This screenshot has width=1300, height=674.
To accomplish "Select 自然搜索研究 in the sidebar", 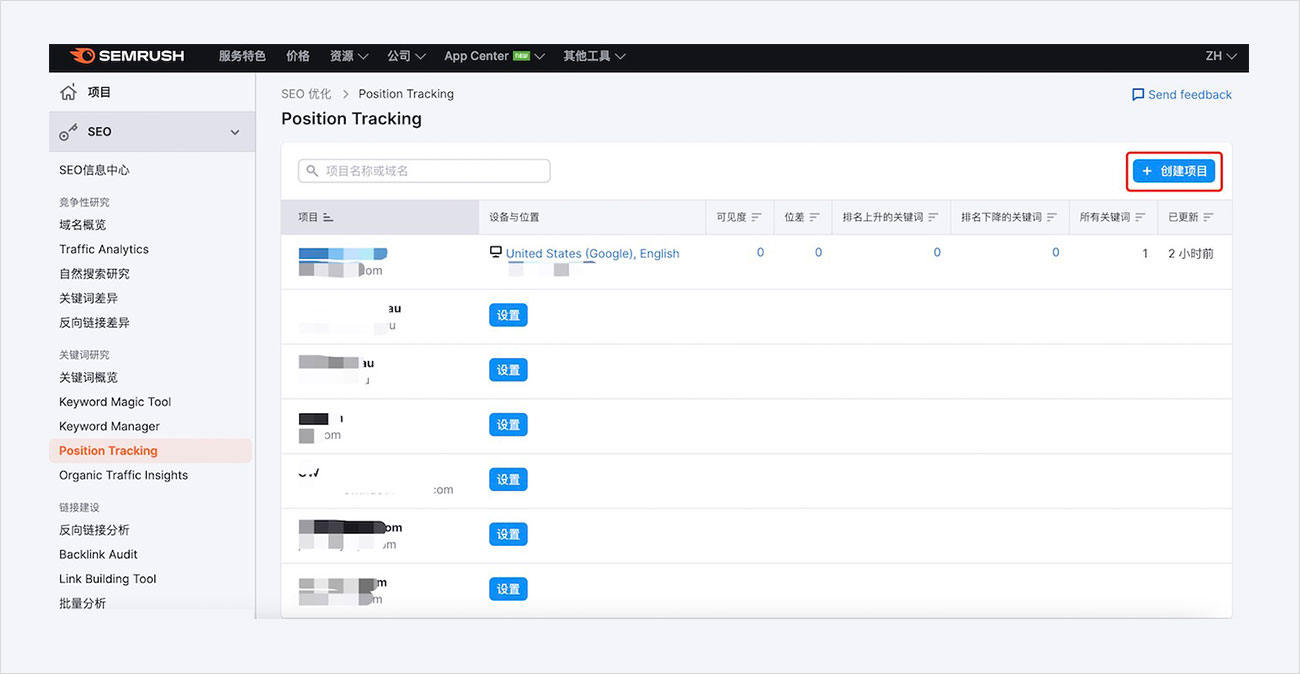I will (94, 274).
